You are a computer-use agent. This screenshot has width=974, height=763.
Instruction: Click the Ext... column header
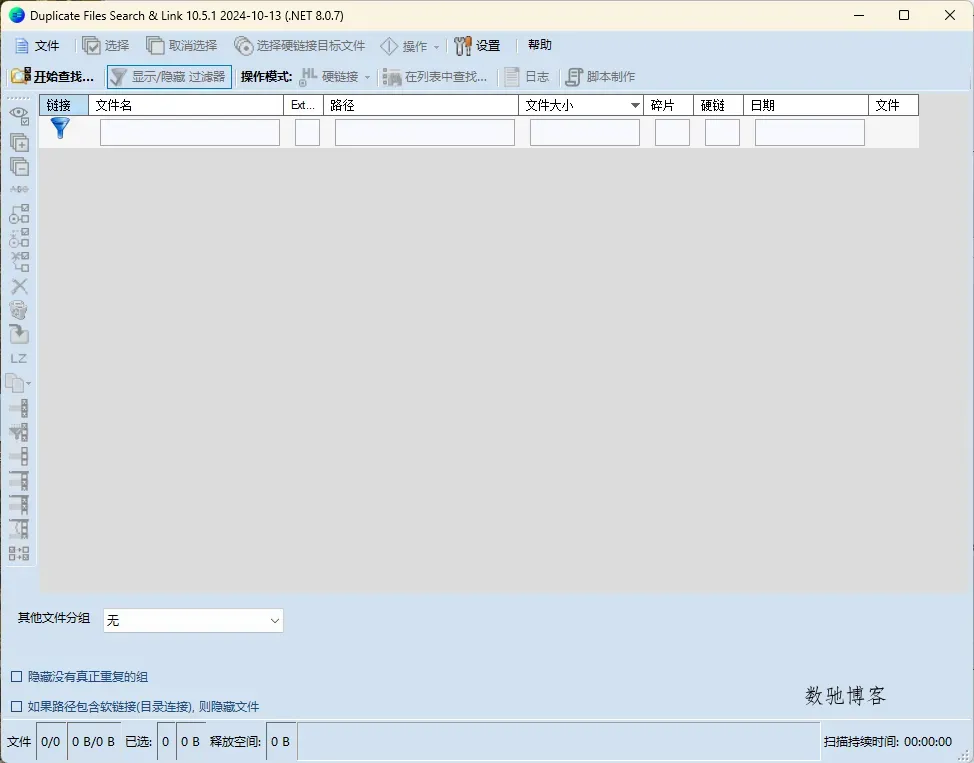pyautogui.click(x=303, y=105)
